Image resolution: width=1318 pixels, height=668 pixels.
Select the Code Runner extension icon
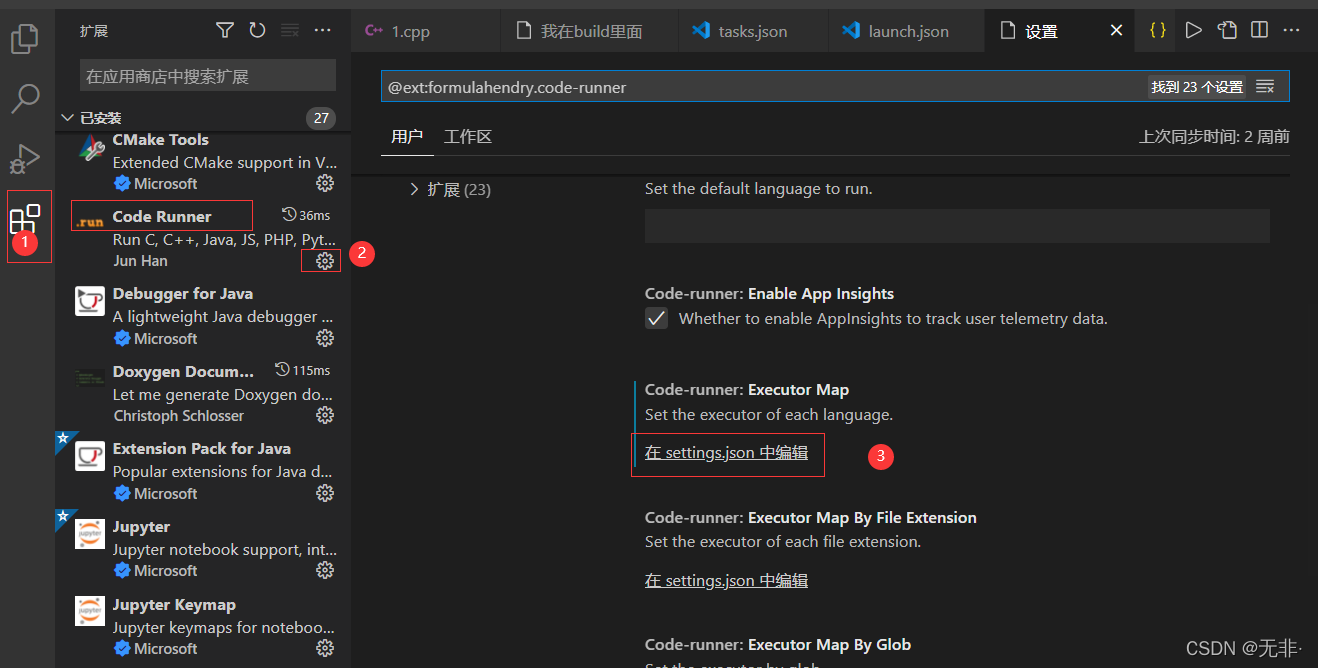(90, 222)
